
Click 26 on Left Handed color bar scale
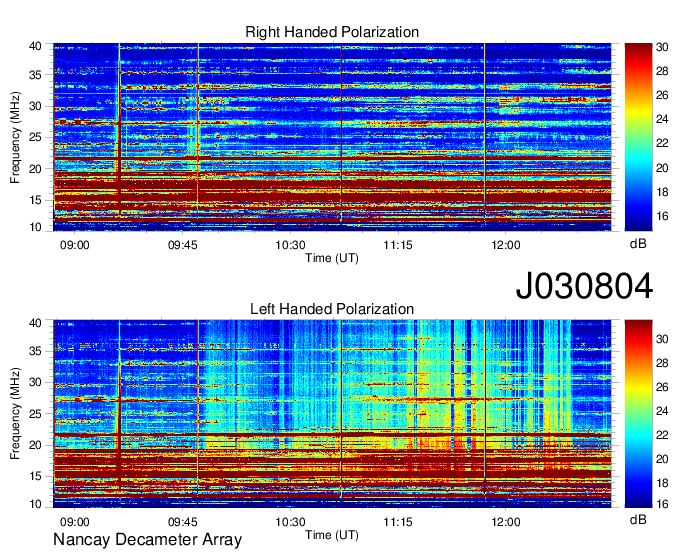(x=662, y=387)
